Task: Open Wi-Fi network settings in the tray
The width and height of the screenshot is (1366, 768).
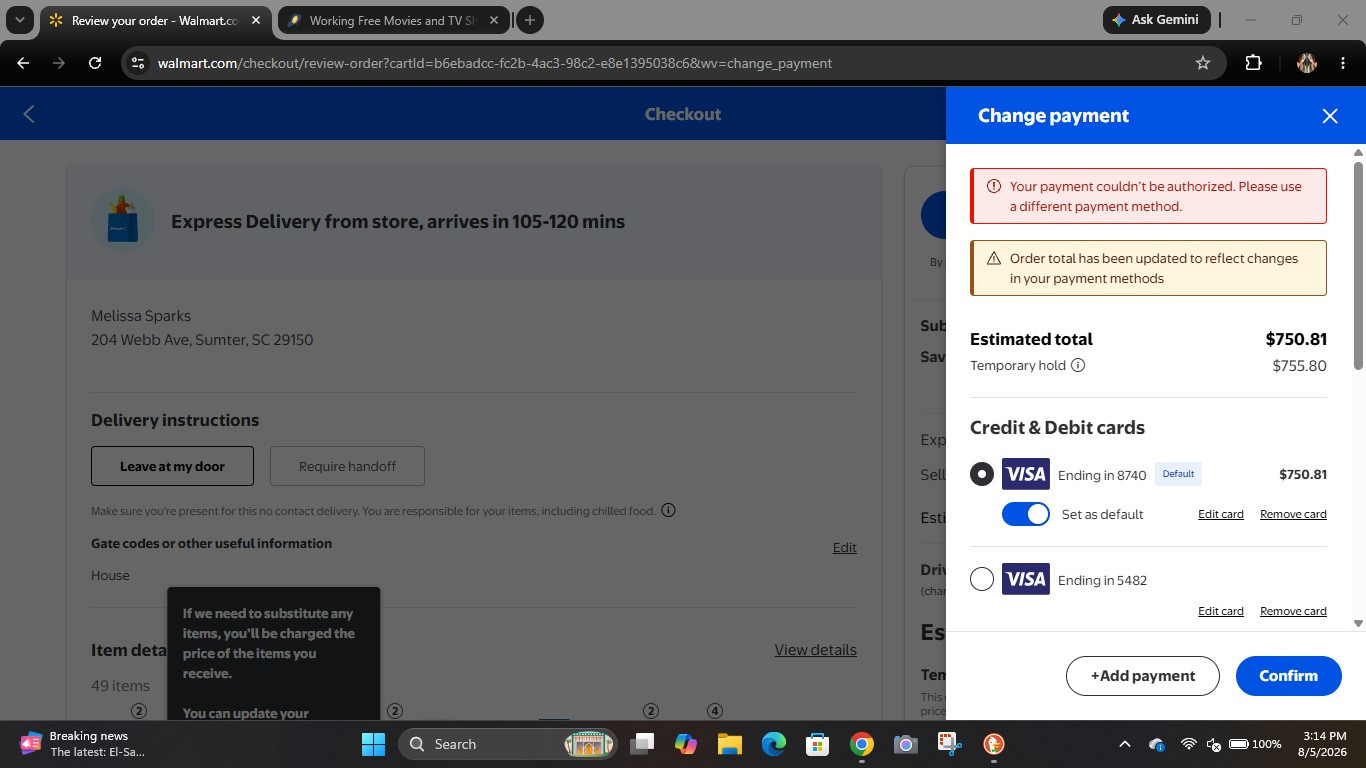Action: point(1189,744)
